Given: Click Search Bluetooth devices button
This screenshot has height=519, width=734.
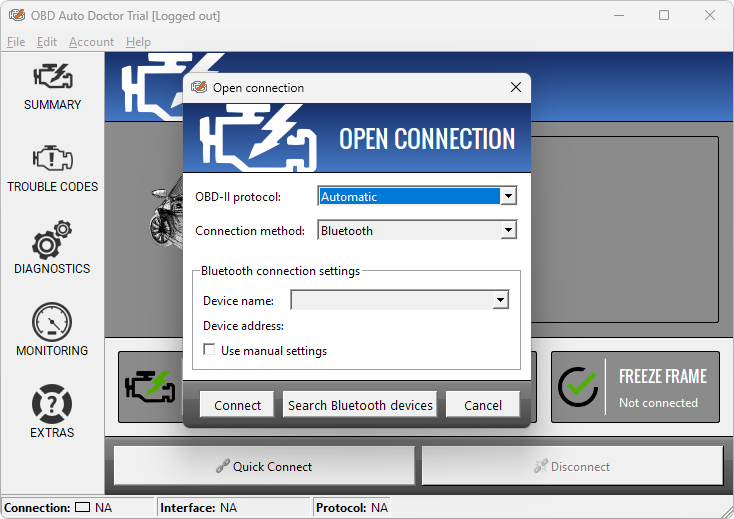Looking at the screenshot, I should [x=360, y=404].
